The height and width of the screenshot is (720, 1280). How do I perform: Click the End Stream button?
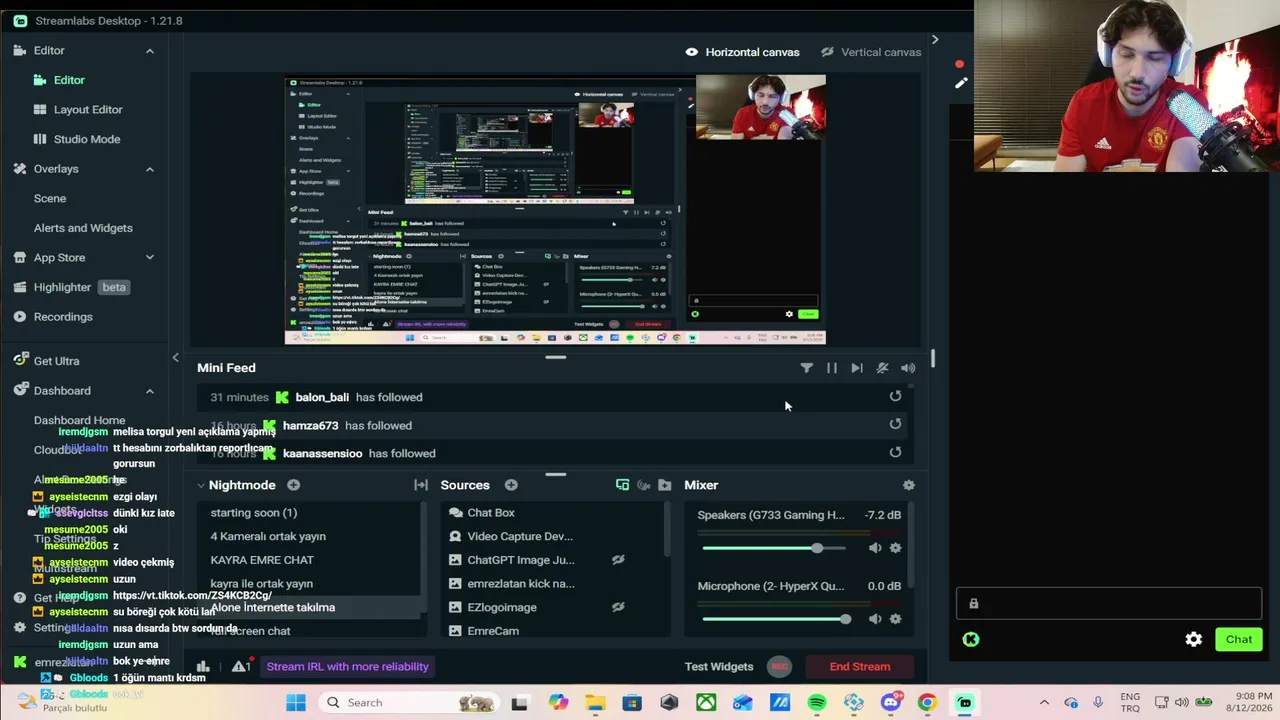(x=860, y=667)
